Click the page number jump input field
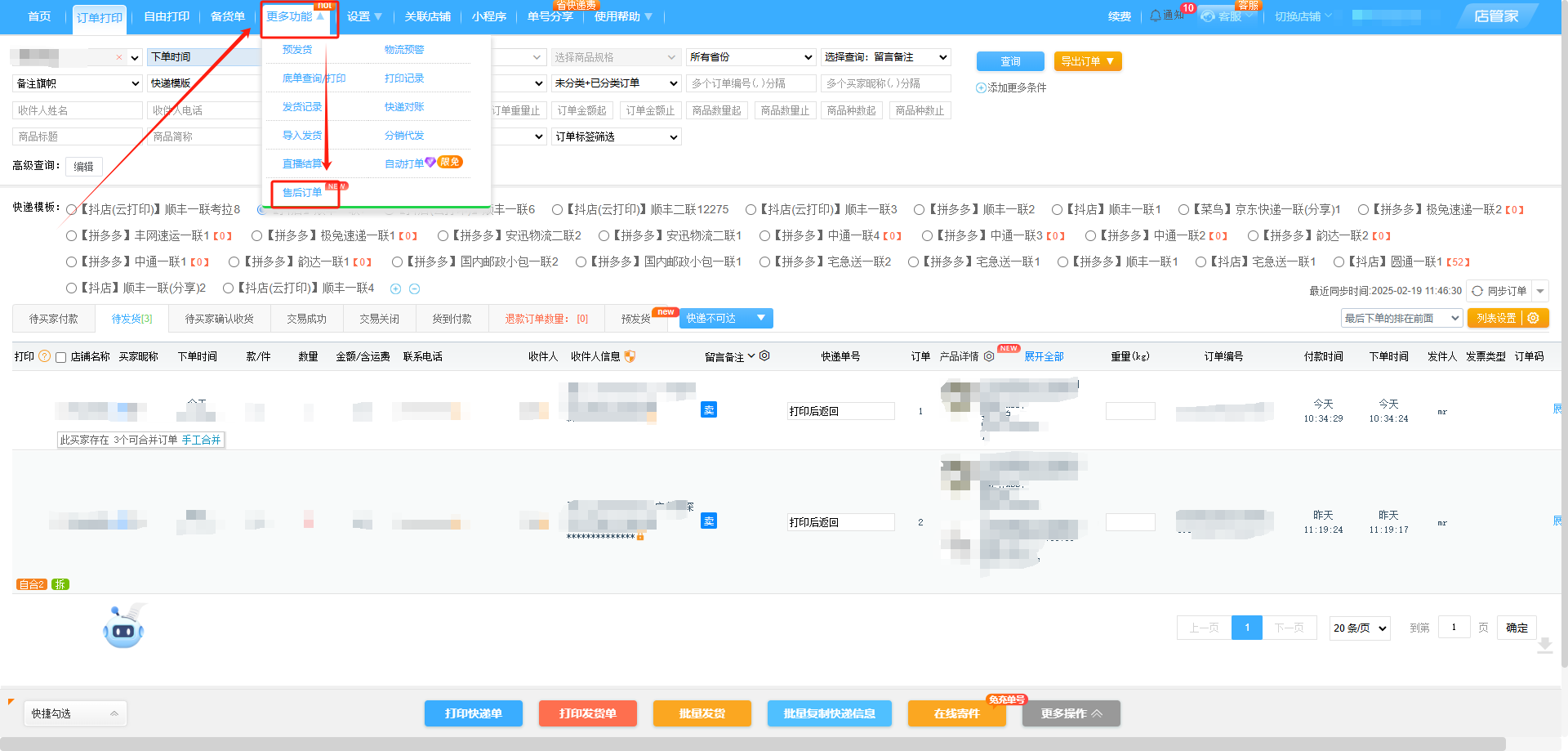Screen dimensions: 1568x751 [1454, 627]
